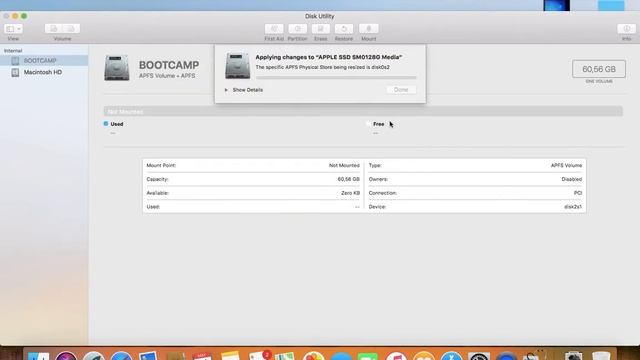Screen dimensions: 640x360
Task: Click the Applying changes dialog heading
Action: [329, 57]
